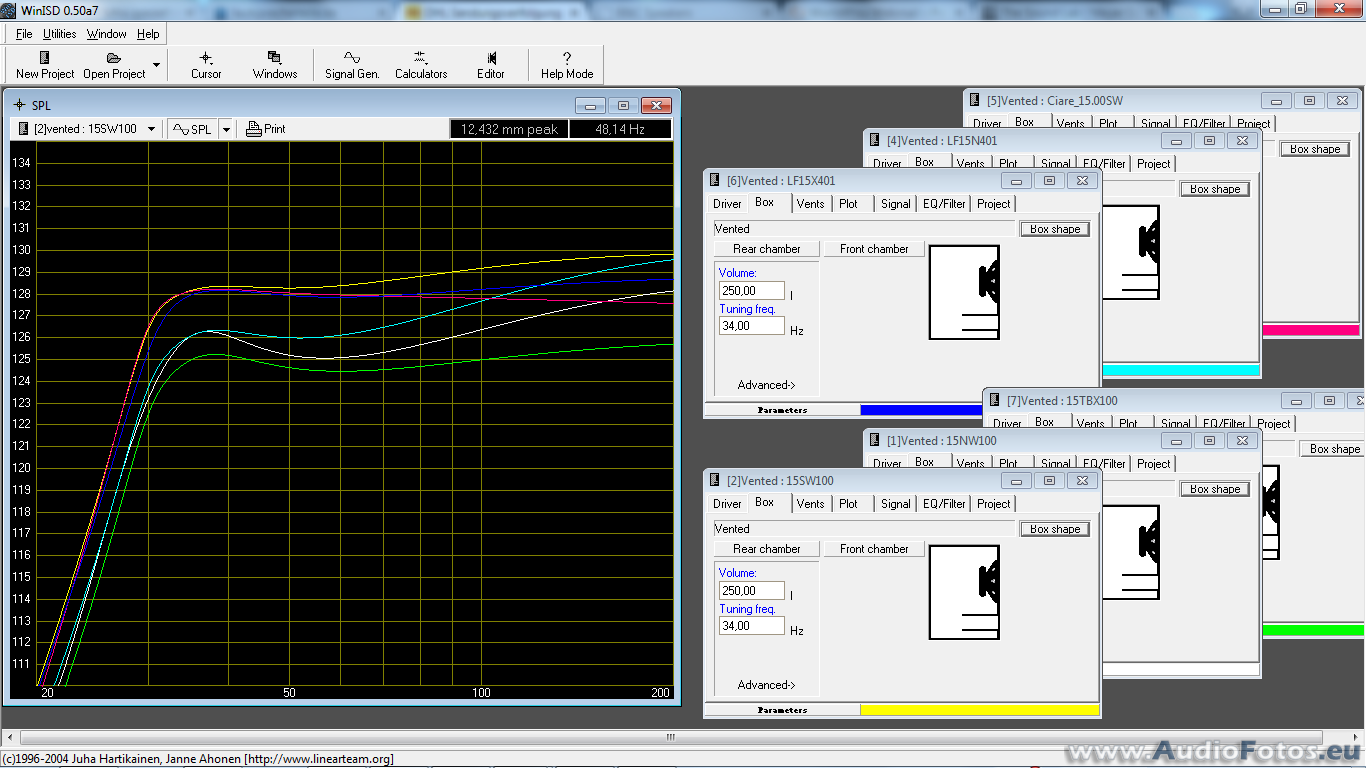Open Vents tab in 15SW100 window

coord(811,504)
